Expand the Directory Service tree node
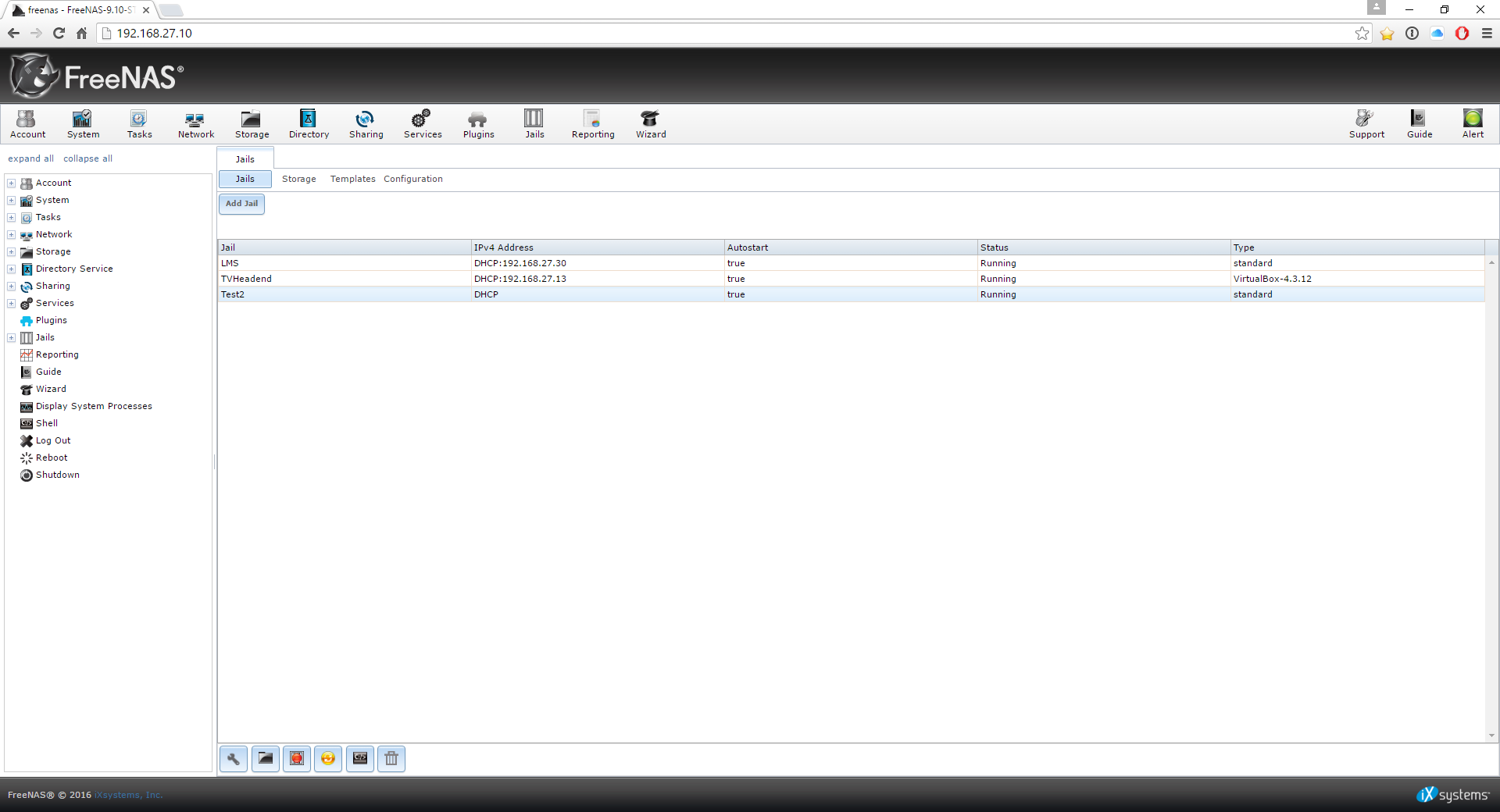 12,269
